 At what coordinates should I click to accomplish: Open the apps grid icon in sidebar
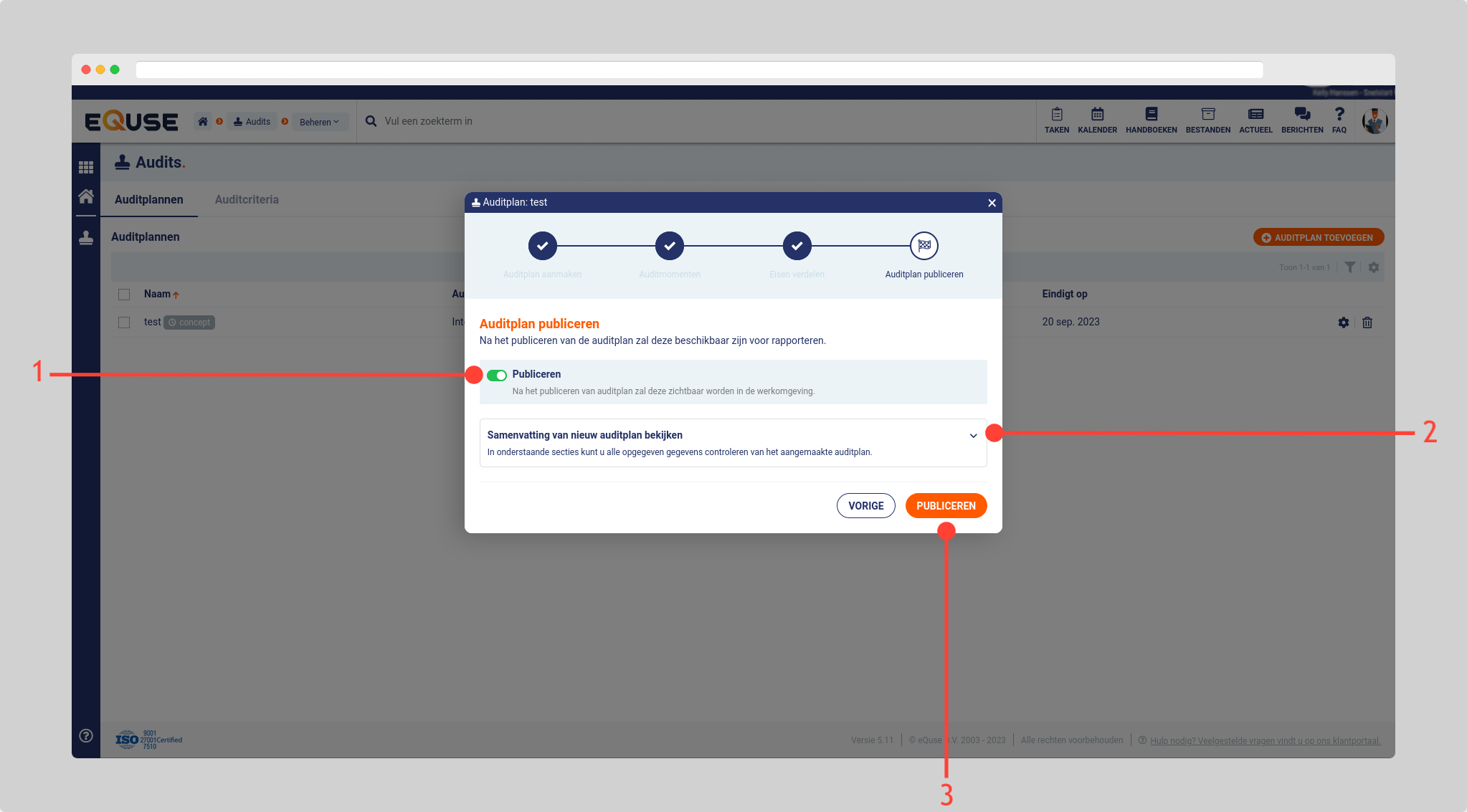coord(86,168)
